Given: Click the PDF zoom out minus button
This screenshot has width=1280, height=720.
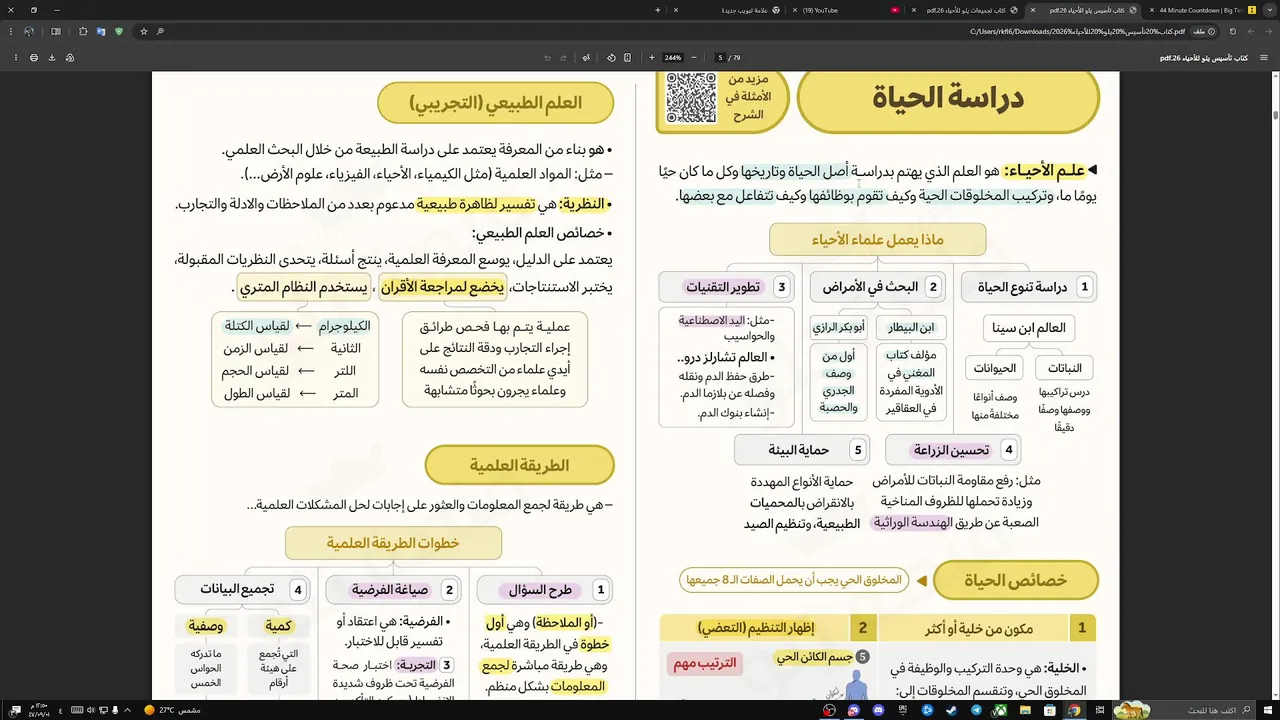Looking at the screenshot, I should click(x=694, y=58).
